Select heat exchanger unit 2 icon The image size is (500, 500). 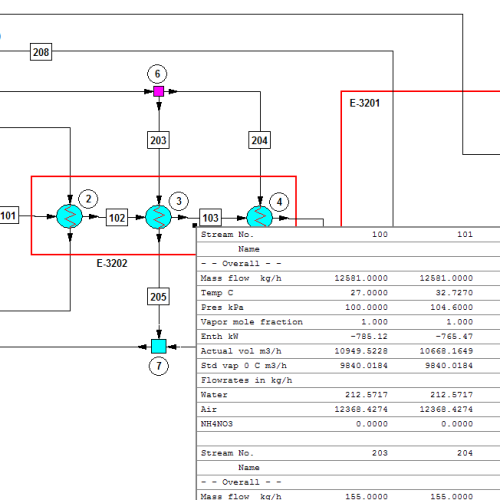(x=69, y=217)
